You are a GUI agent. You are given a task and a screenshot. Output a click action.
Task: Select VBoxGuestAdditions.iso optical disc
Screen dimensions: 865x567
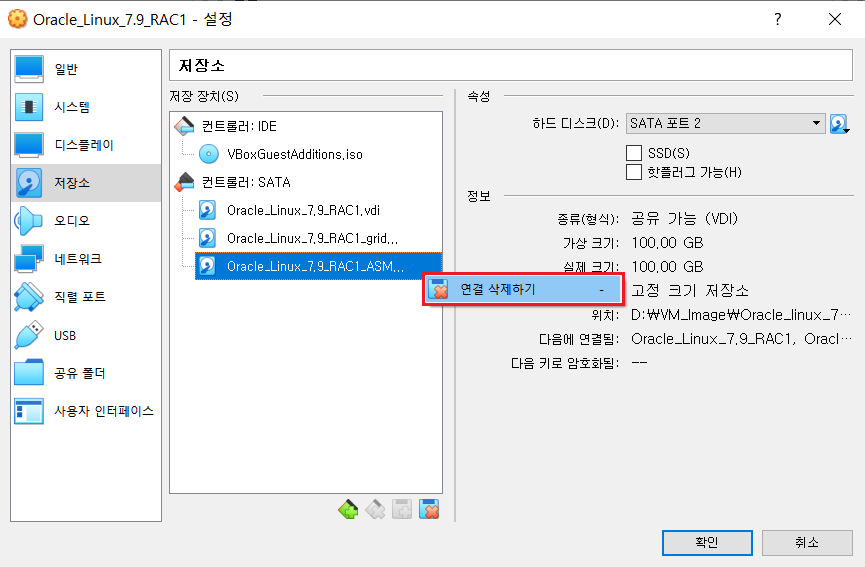319,154
